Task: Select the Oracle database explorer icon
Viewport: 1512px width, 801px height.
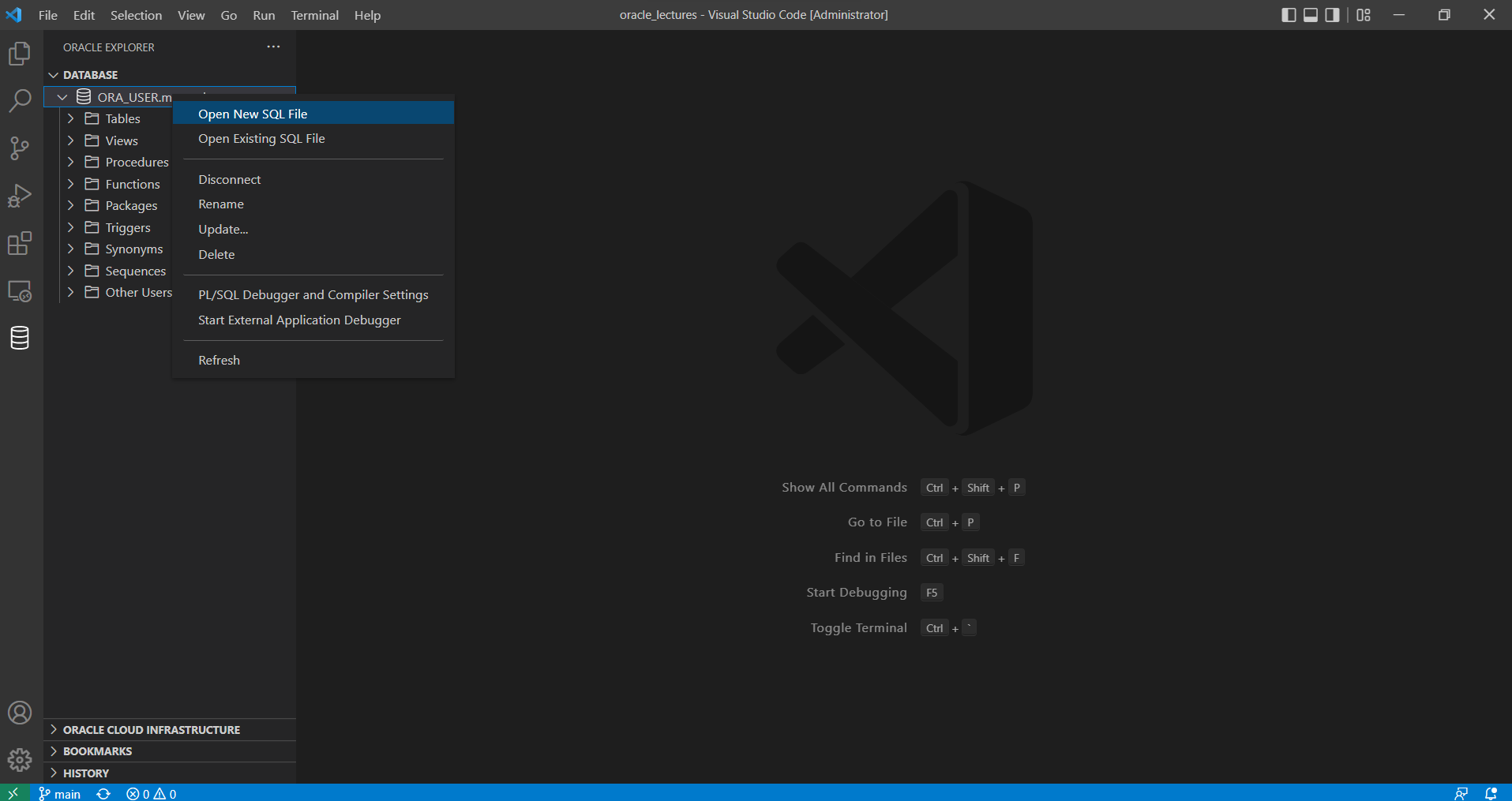Action: [x=20, y=338]
